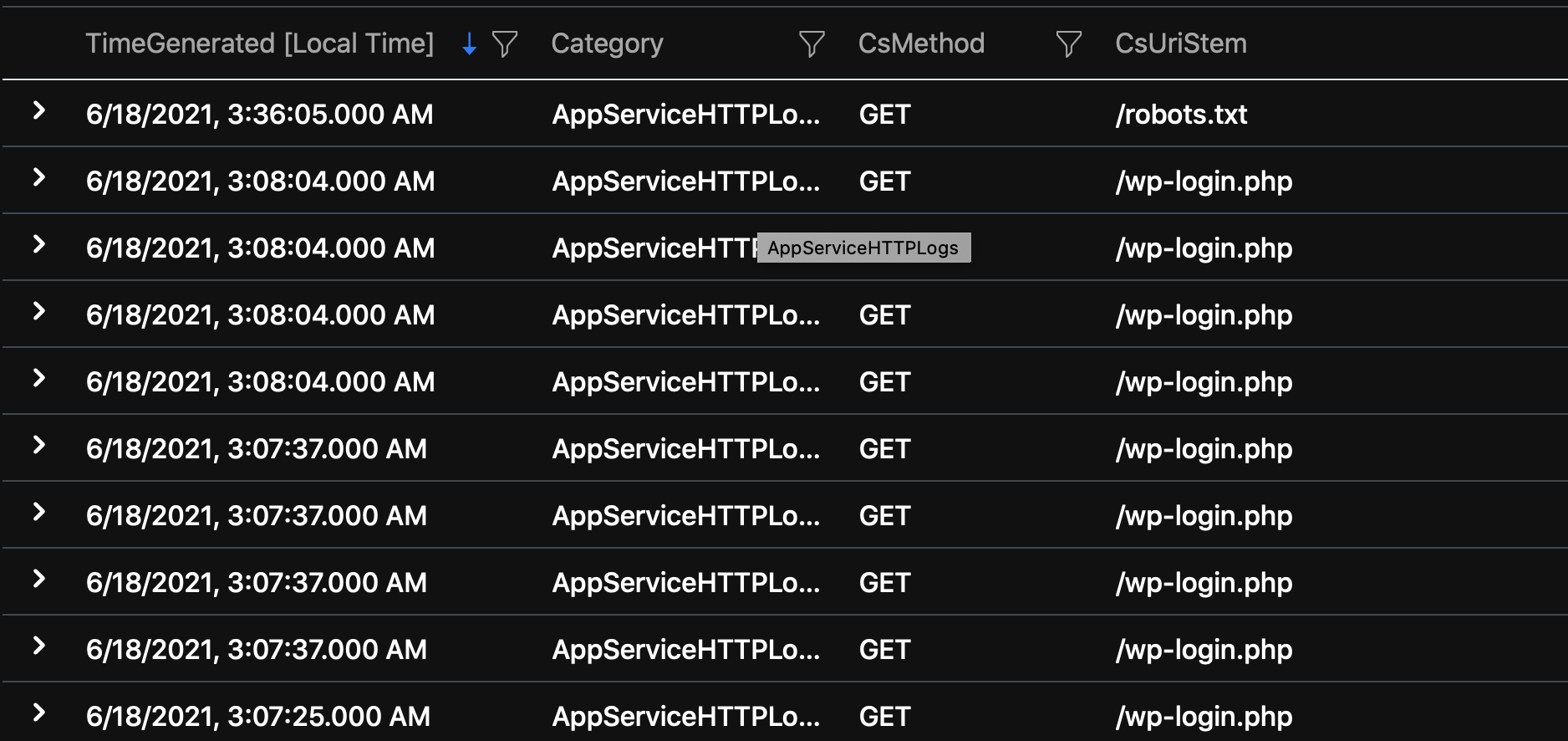Select the /robots.txt cell

click(1181, 115)
